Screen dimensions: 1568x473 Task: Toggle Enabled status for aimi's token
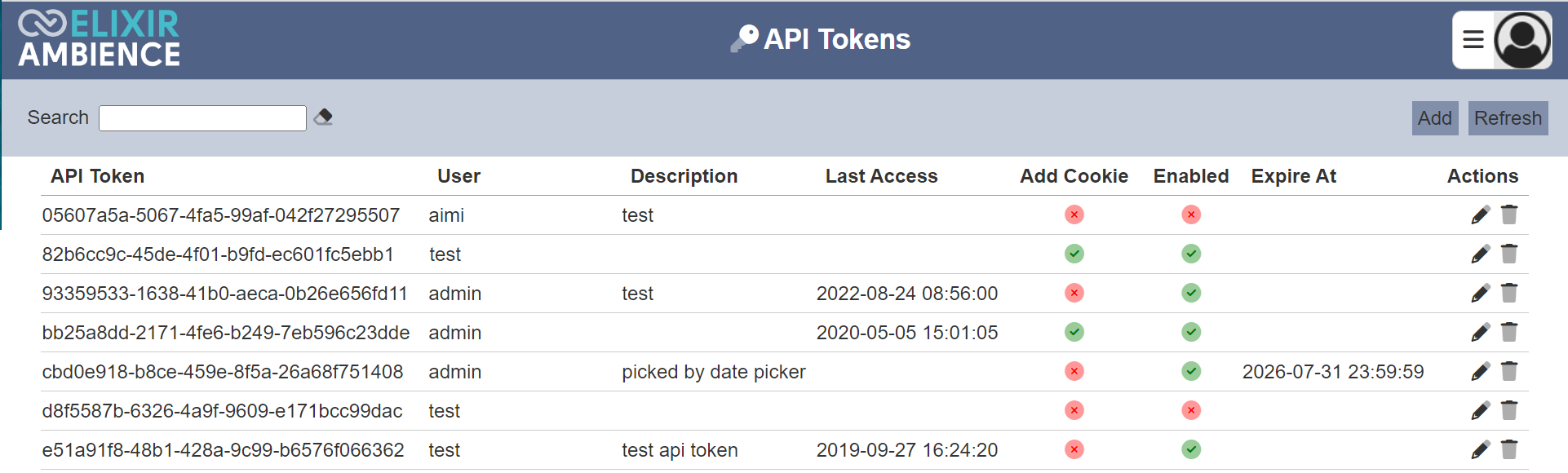point(1191,214)
